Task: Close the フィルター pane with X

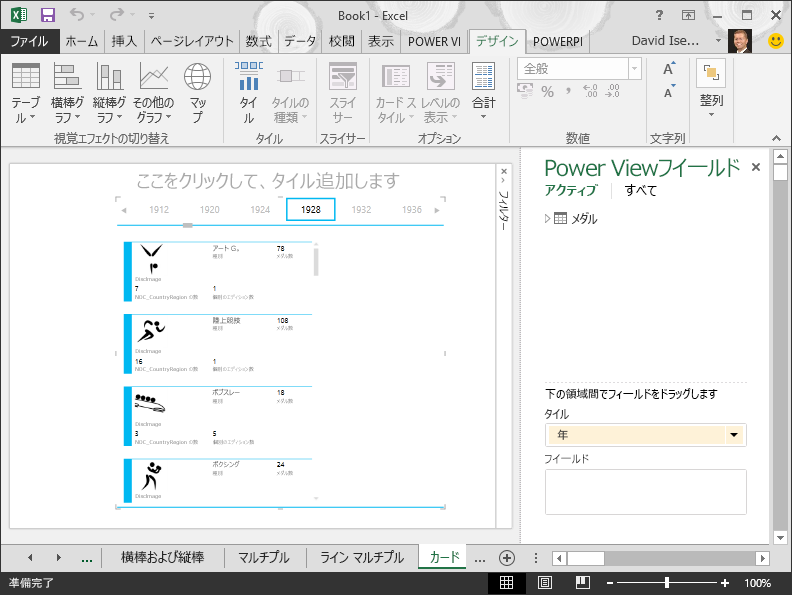Action: (x=504, y=172)
